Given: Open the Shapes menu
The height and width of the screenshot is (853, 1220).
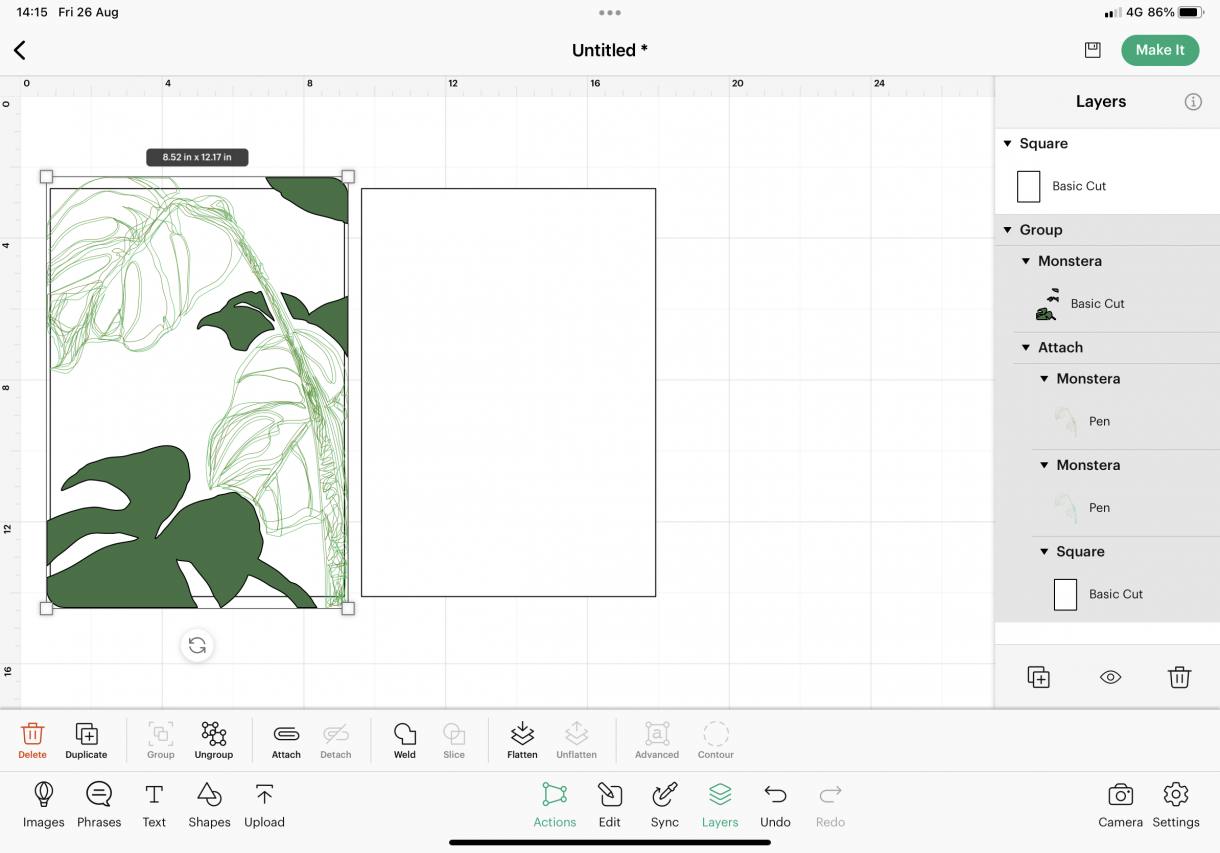Looking at the screenshot, I should 209,806.
